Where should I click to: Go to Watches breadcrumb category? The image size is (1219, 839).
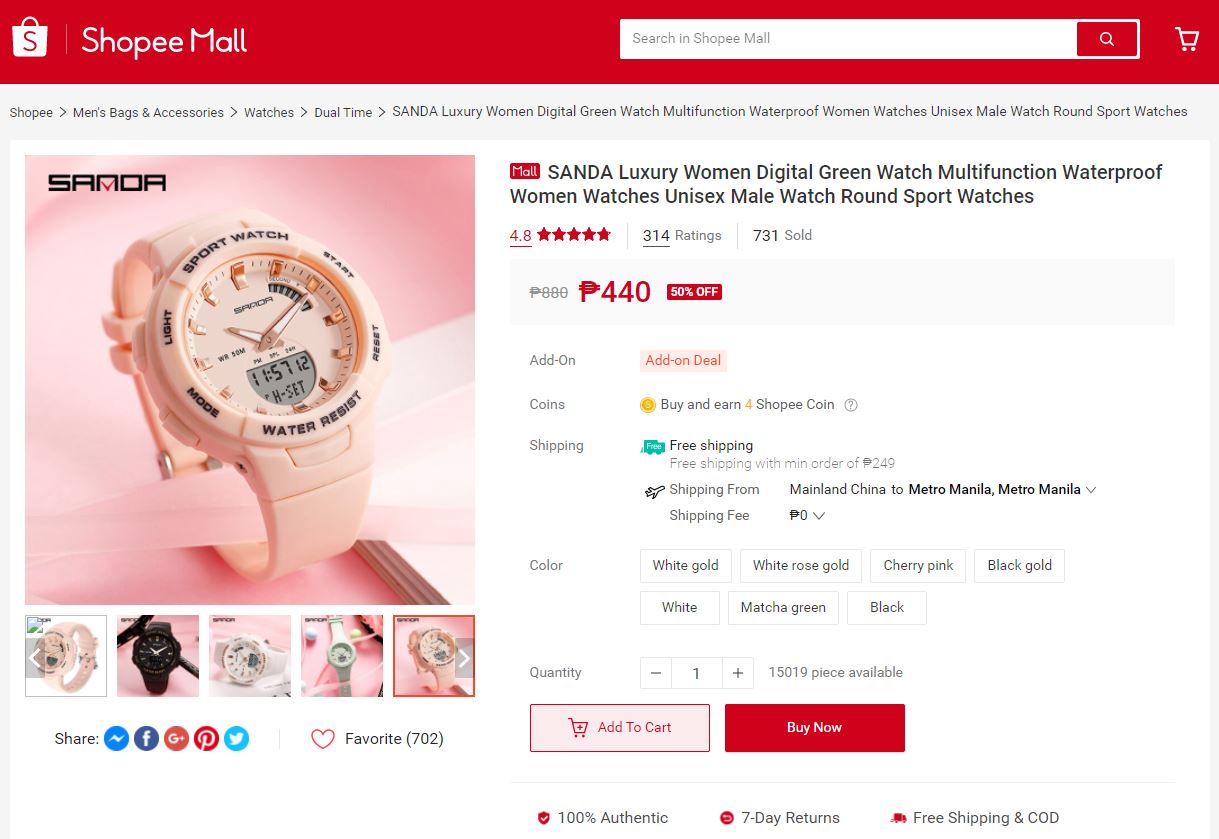[269, 112]
